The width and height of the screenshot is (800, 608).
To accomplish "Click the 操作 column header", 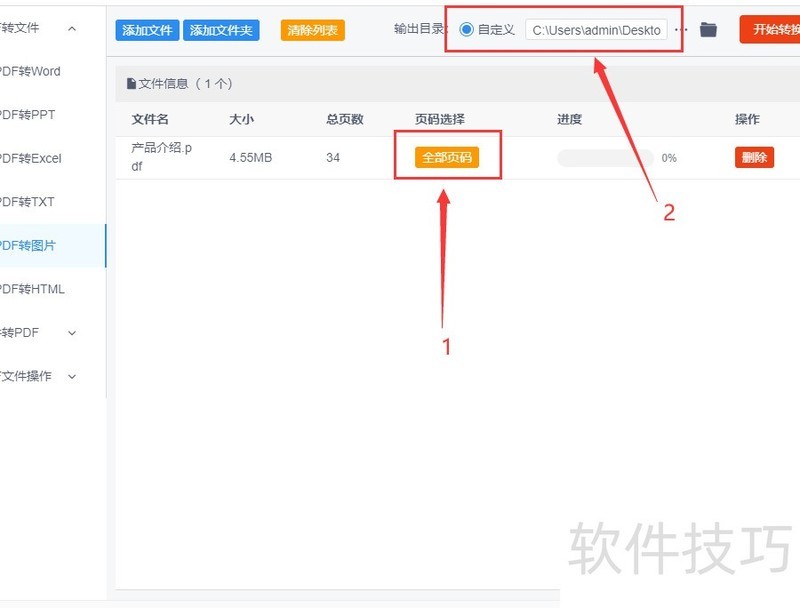I will 747,119.
